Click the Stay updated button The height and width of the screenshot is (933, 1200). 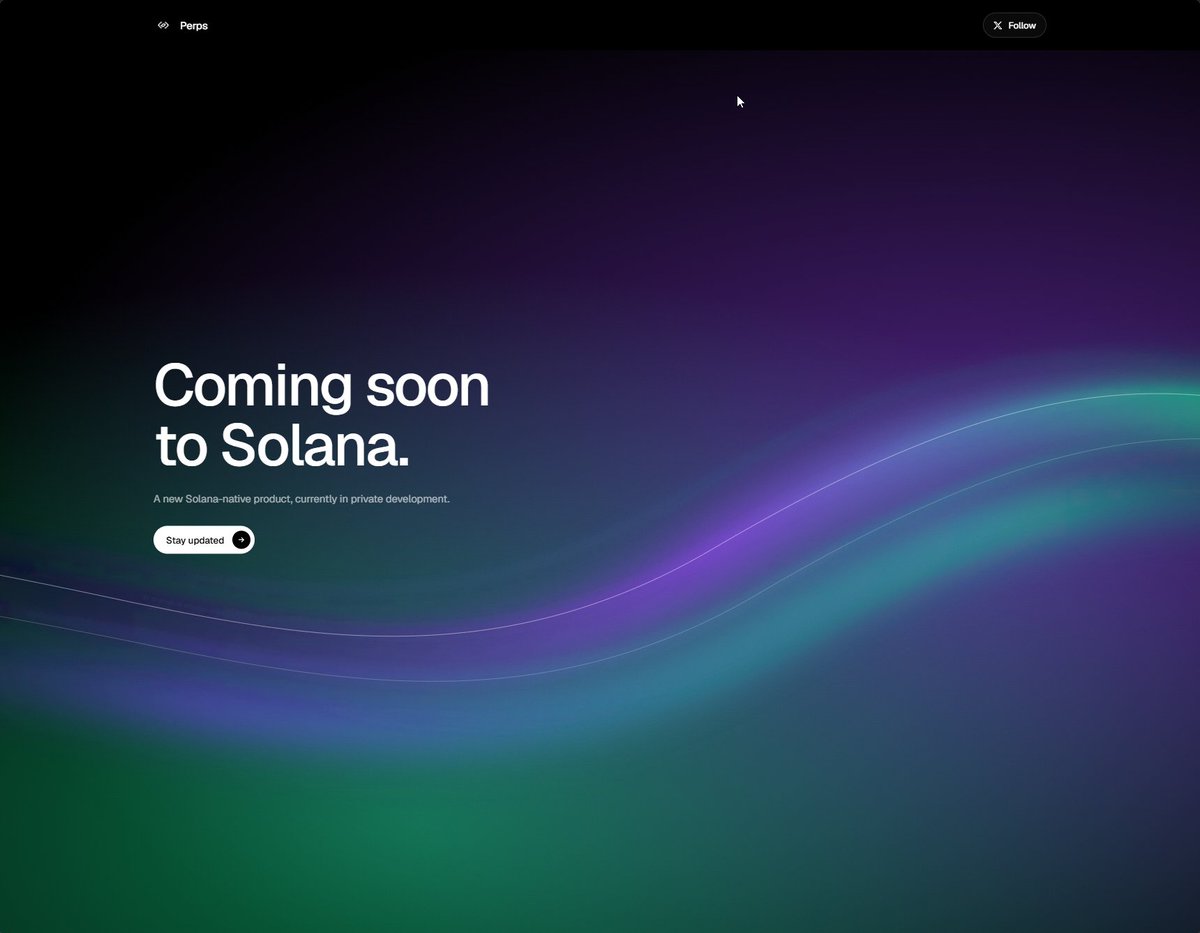point(204,540)
